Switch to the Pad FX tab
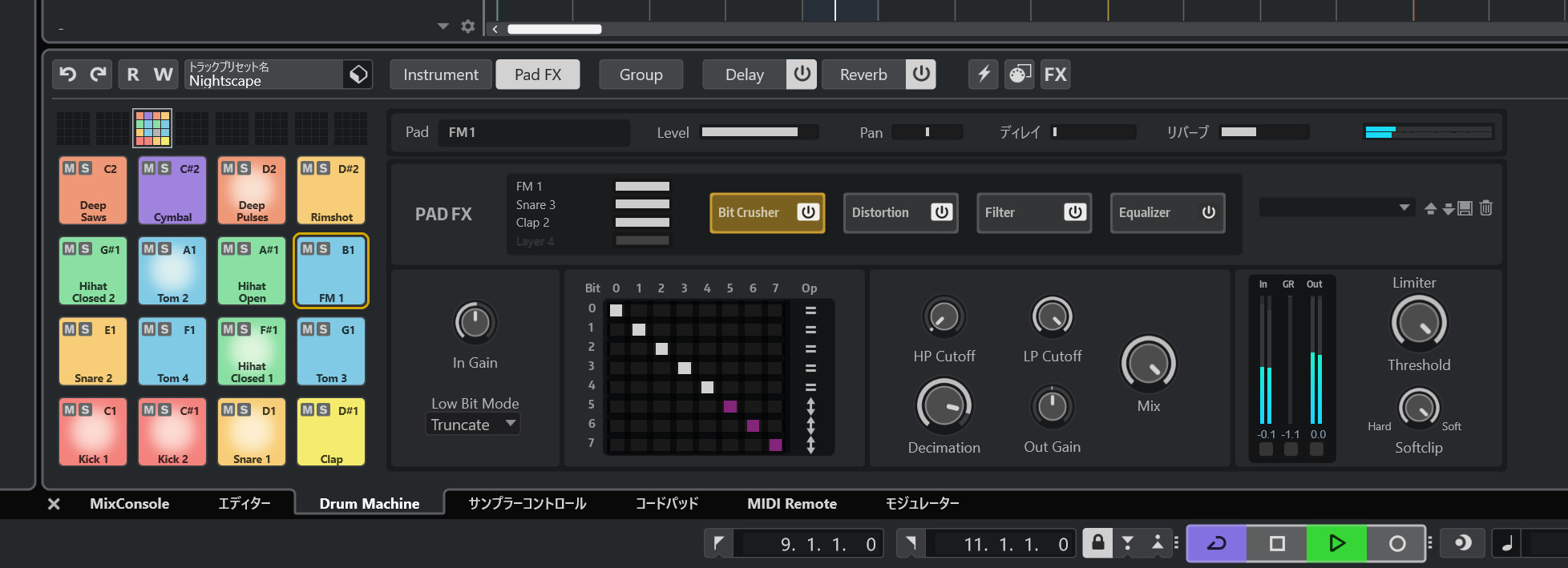The height and width of the screenshot is (568, 1568). [538, 75]
